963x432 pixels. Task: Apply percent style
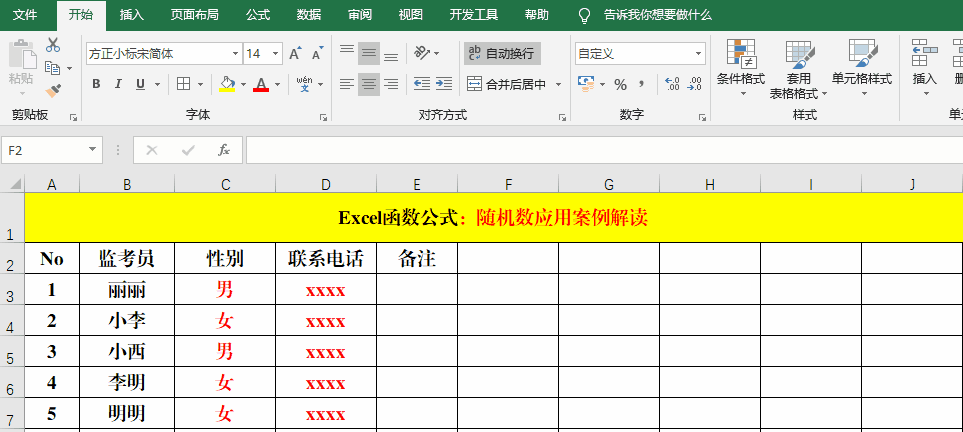point(620,84)
